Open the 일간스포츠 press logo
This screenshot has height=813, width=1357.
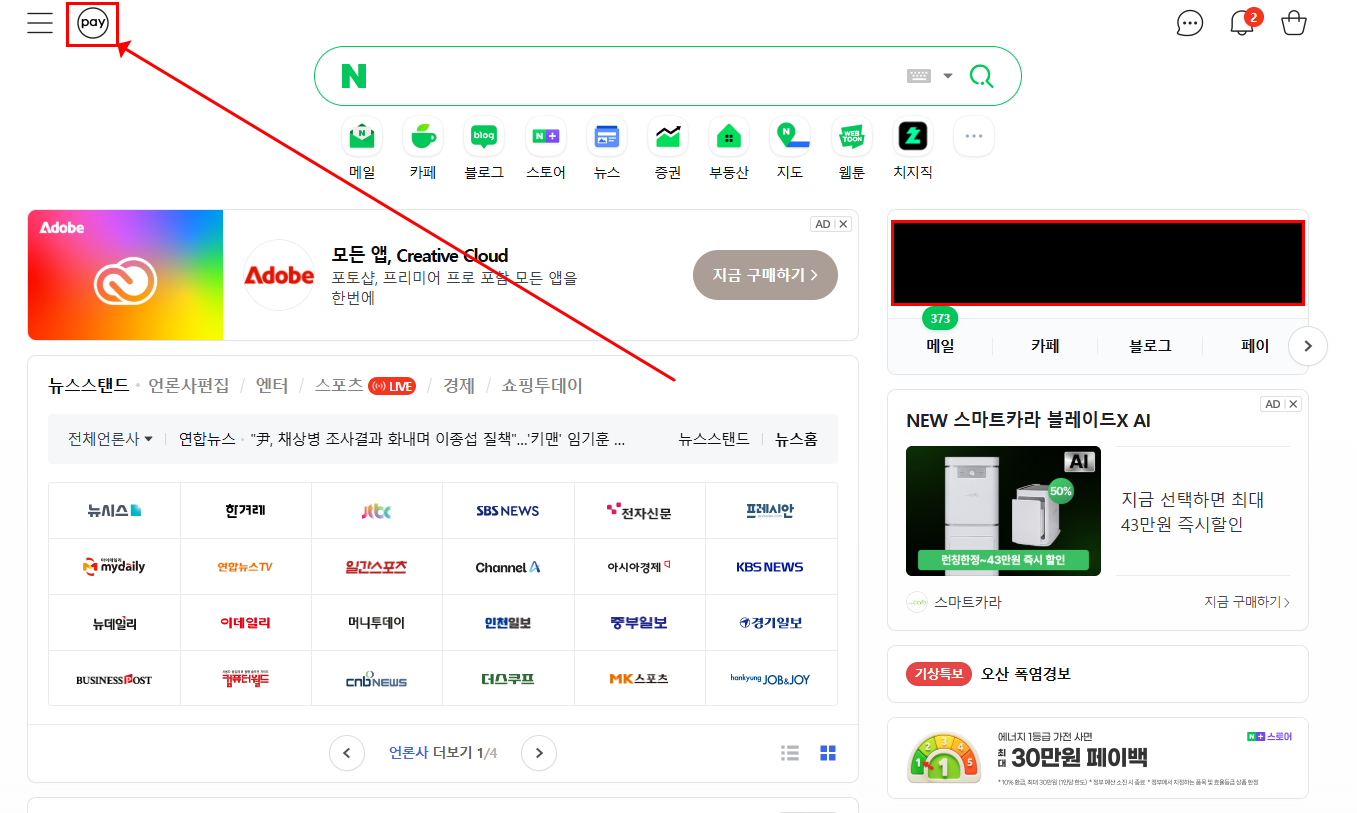click(377, 567)
